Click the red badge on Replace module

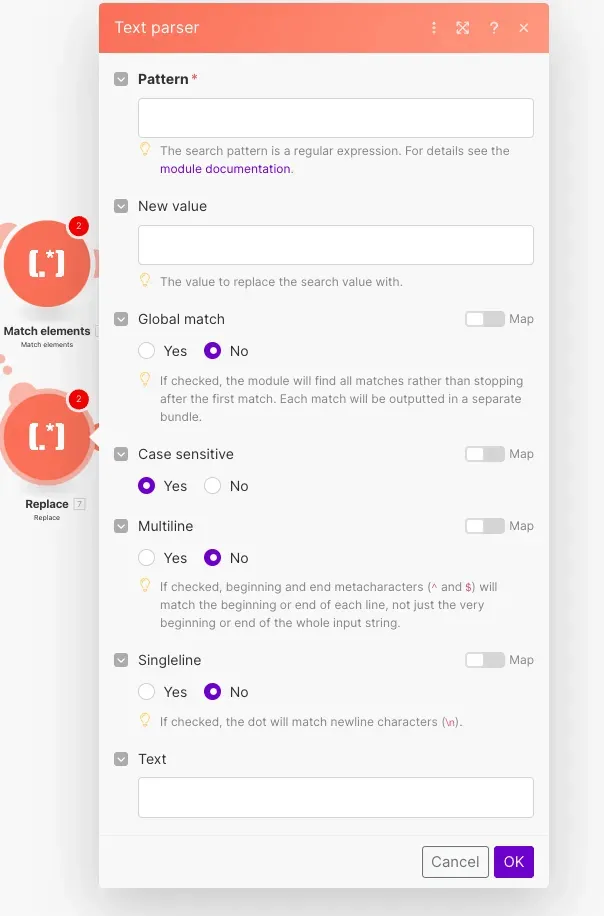tap(79, 400)
